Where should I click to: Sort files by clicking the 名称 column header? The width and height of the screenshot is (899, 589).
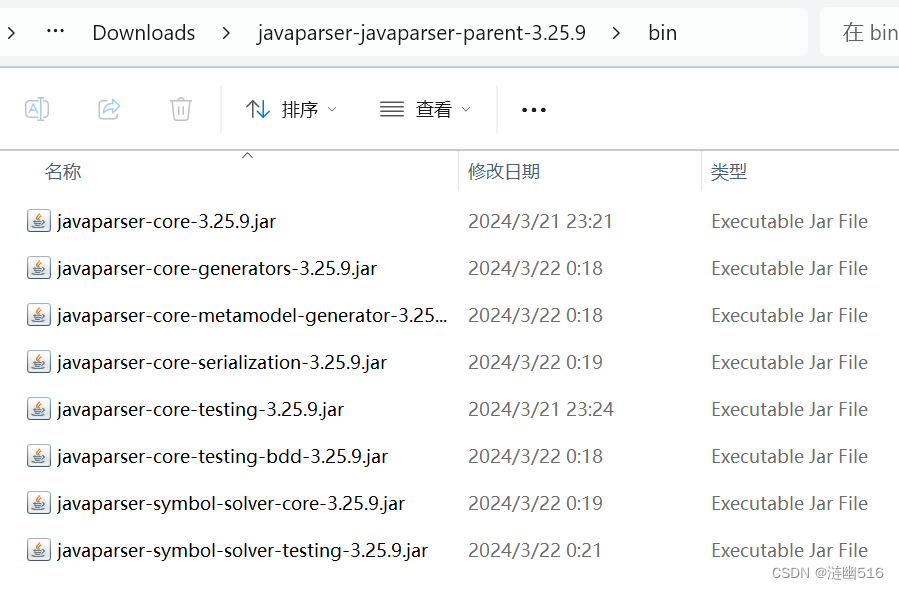point(63,171)
